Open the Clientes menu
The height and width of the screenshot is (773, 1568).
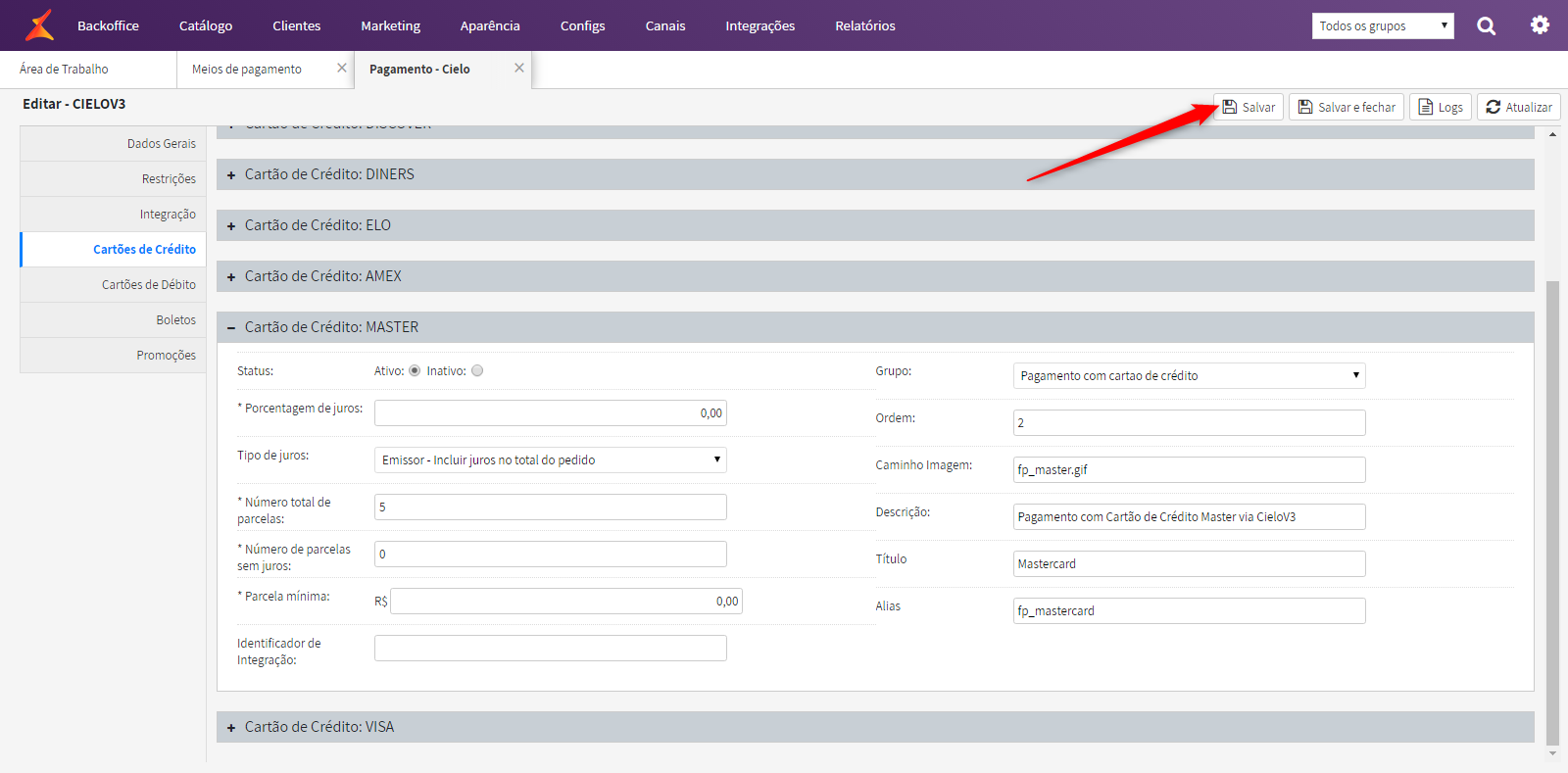tap(297, 25)
